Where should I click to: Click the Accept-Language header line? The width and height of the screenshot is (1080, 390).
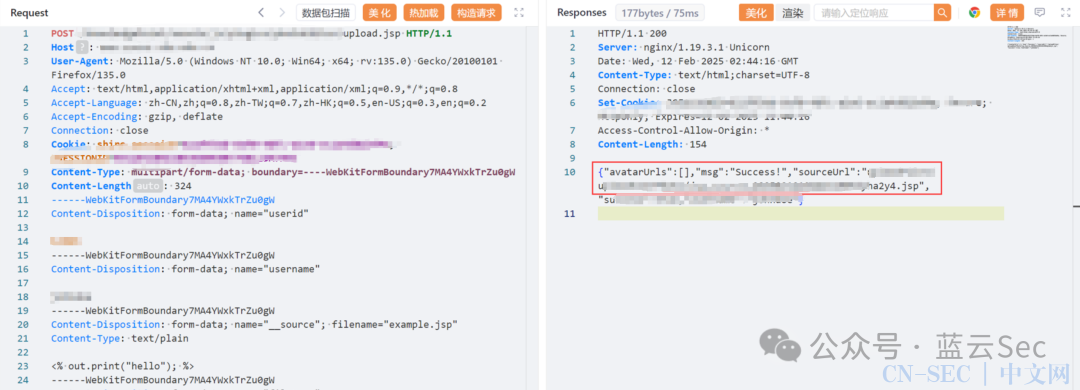coord(269,103)
